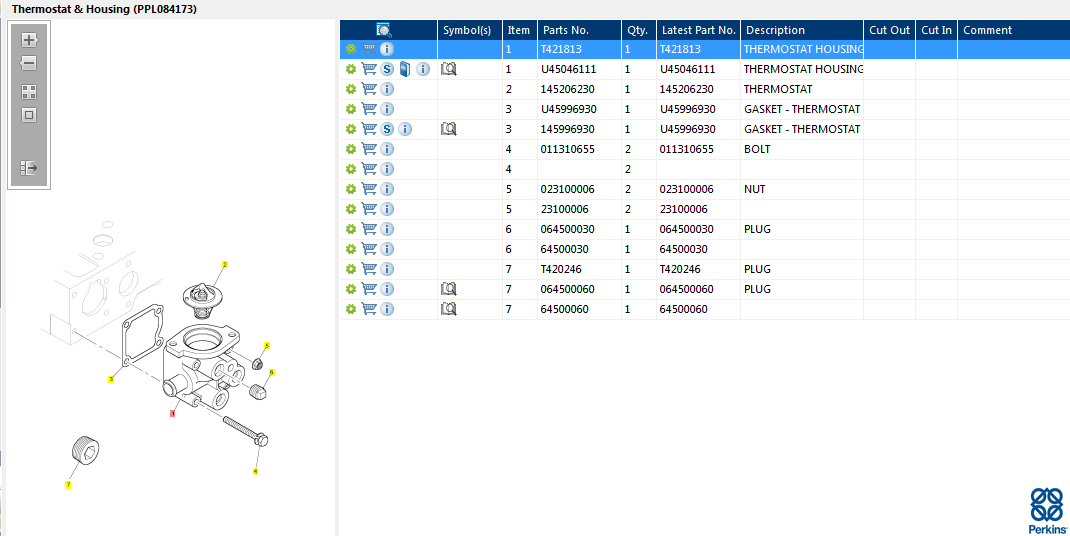Sort by Description column header
This screenshot has width=1070, height=536.
coord(802,30)
